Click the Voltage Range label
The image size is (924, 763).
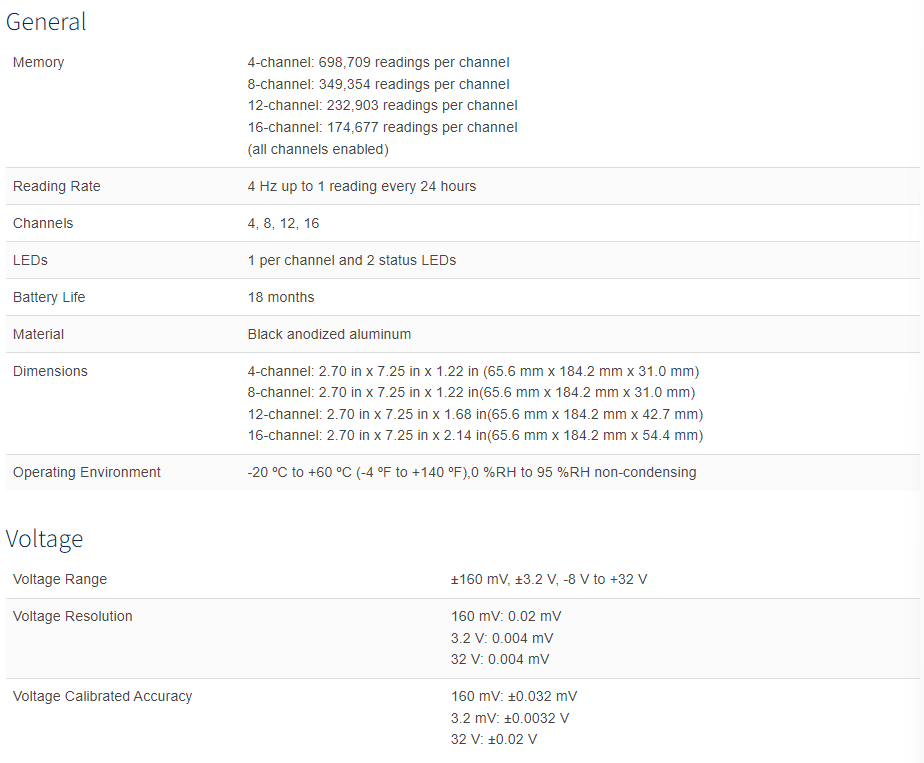click(60, 579)
